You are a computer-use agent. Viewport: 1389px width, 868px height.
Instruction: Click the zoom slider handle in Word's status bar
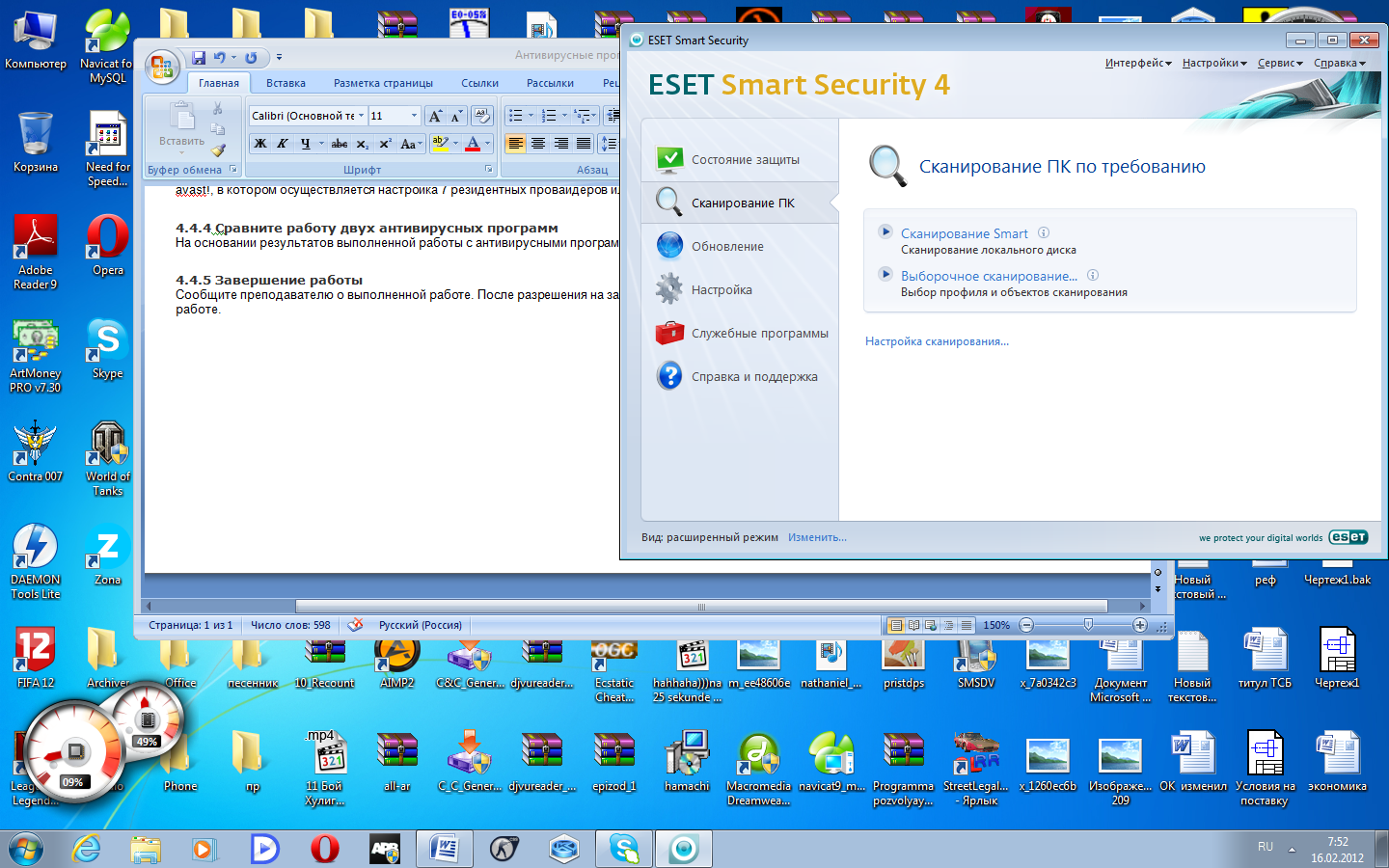[x=1088, y=625]
